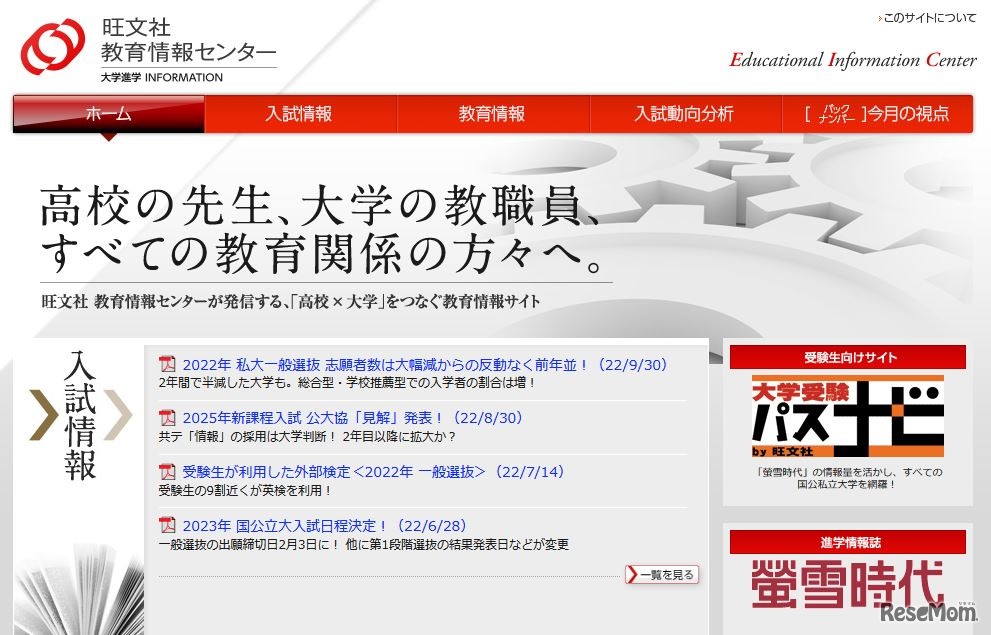Click the 受験生向けサイト red header
991x635 pixels.
[x=848, y=358]
